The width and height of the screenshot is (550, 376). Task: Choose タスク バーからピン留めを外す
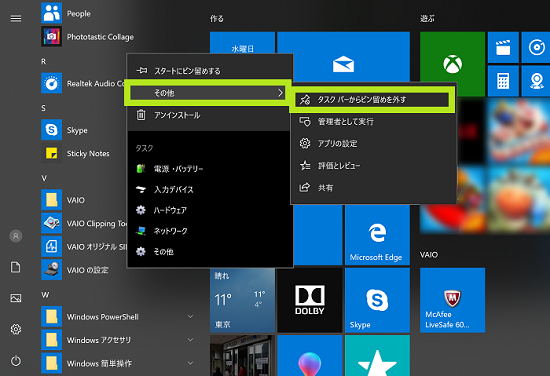click(x=372, y=100)
